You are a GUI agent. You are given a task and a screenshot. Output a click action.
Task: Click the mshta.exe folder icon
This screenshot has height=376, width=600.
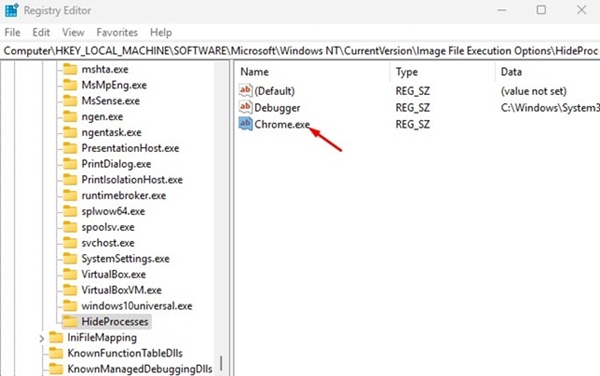(70, 69)
